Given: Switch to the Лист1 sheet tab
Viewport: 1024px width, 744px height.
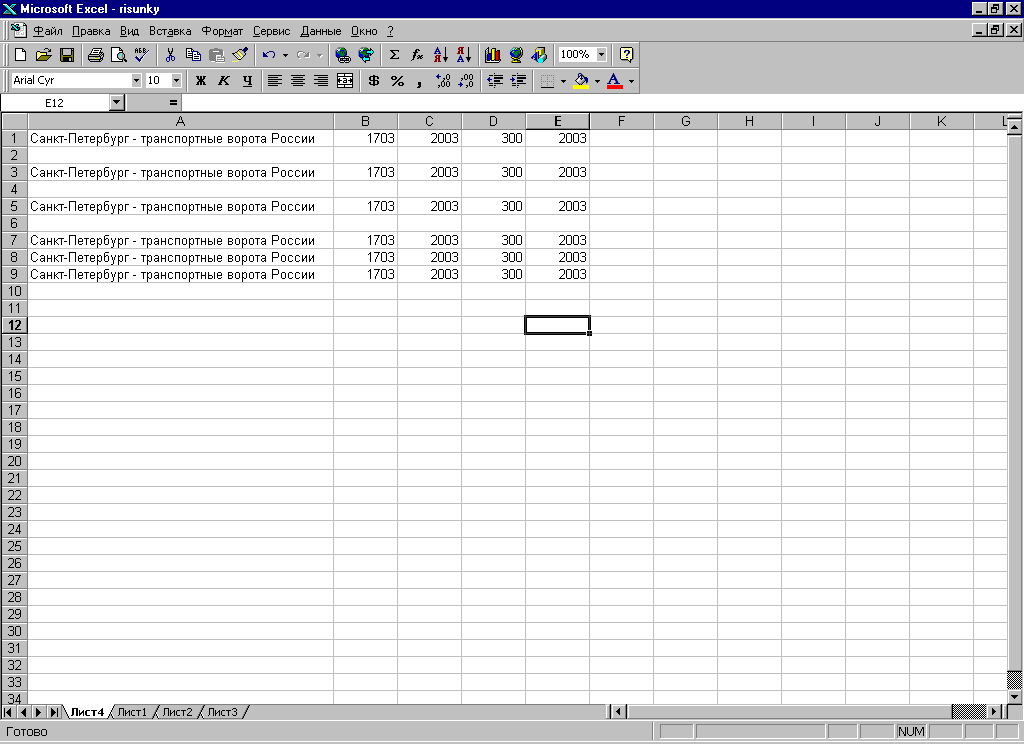Looking at the screenshot, I should [132, 712].
